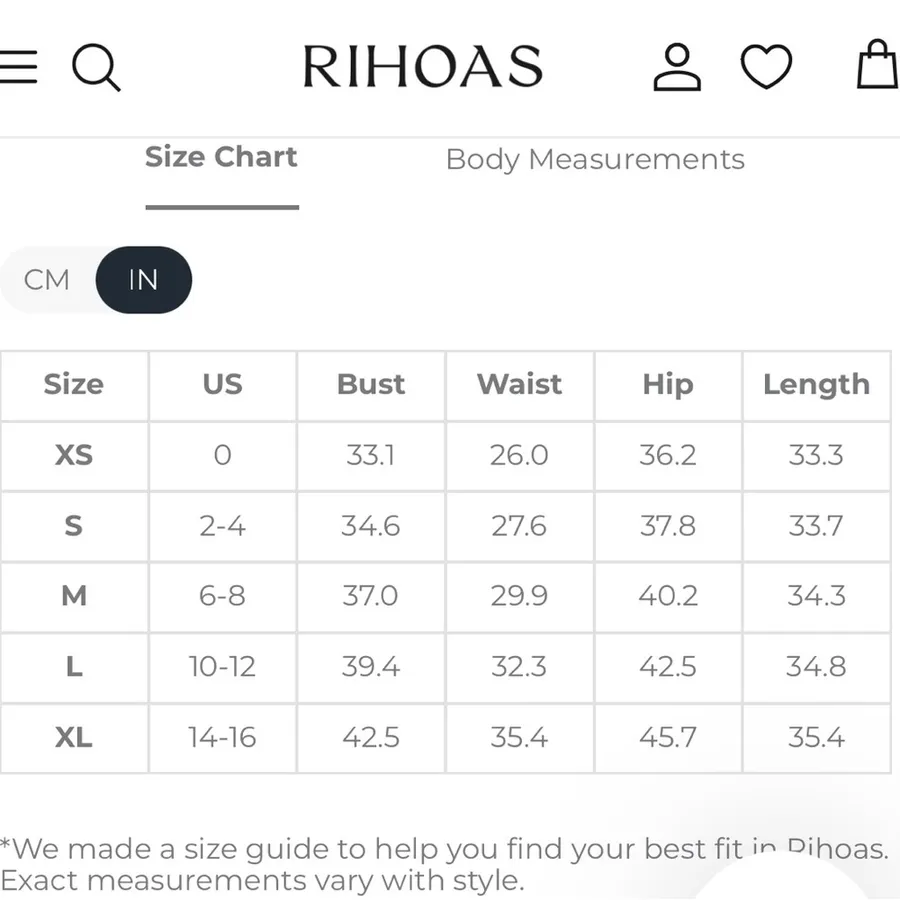Open the shopping bag icon
Image resolution: width=900 pixels, height=900 pixels.
878,64
